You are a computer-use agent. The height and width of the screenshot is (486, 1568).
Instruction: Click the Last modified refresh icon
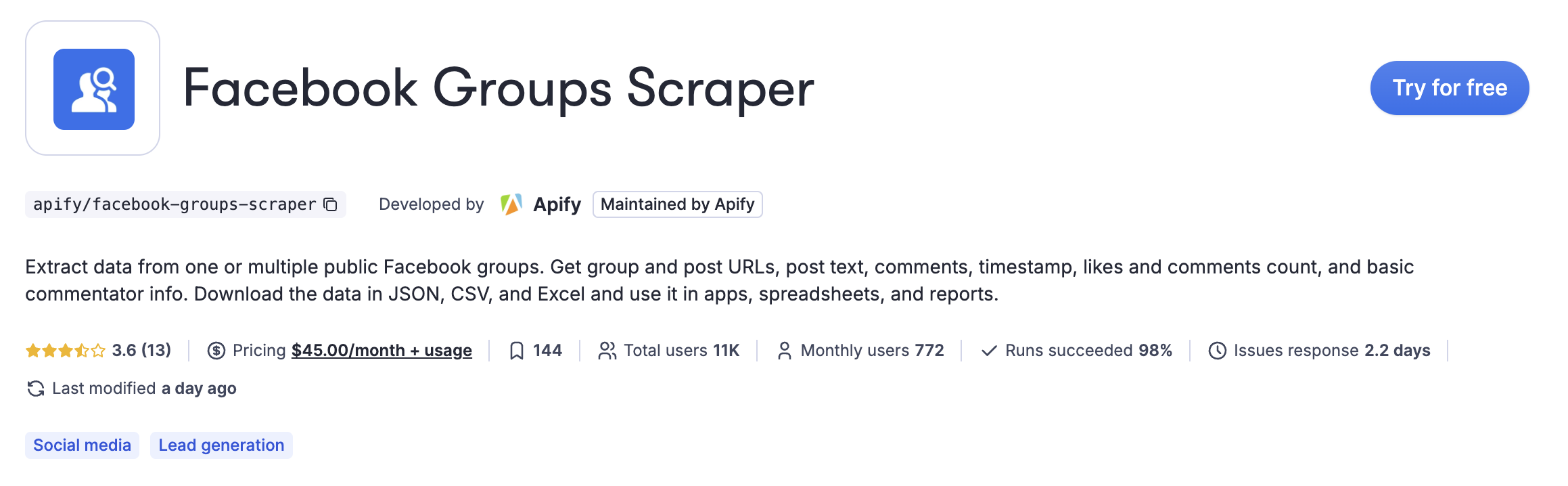coord(35,389)
